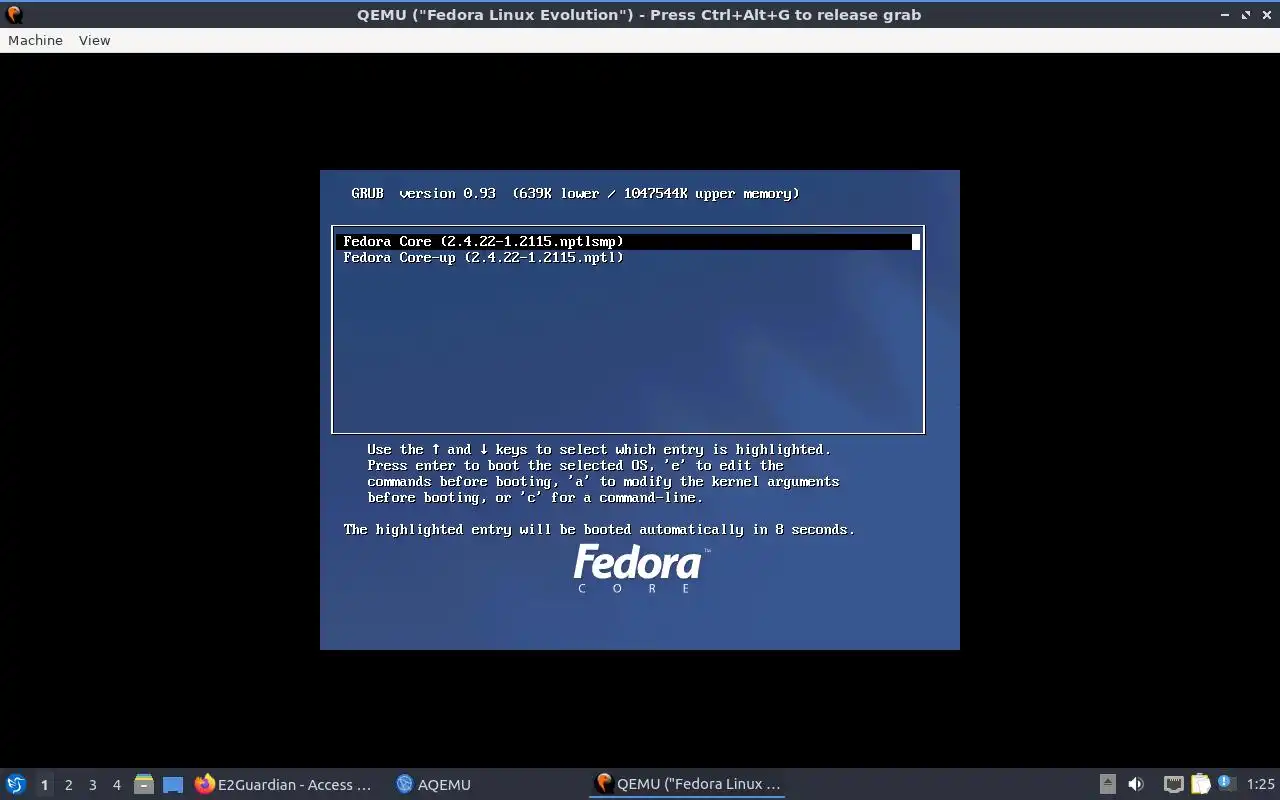
Task: Switch to workspace 4
Action: [x=116, y=785]
